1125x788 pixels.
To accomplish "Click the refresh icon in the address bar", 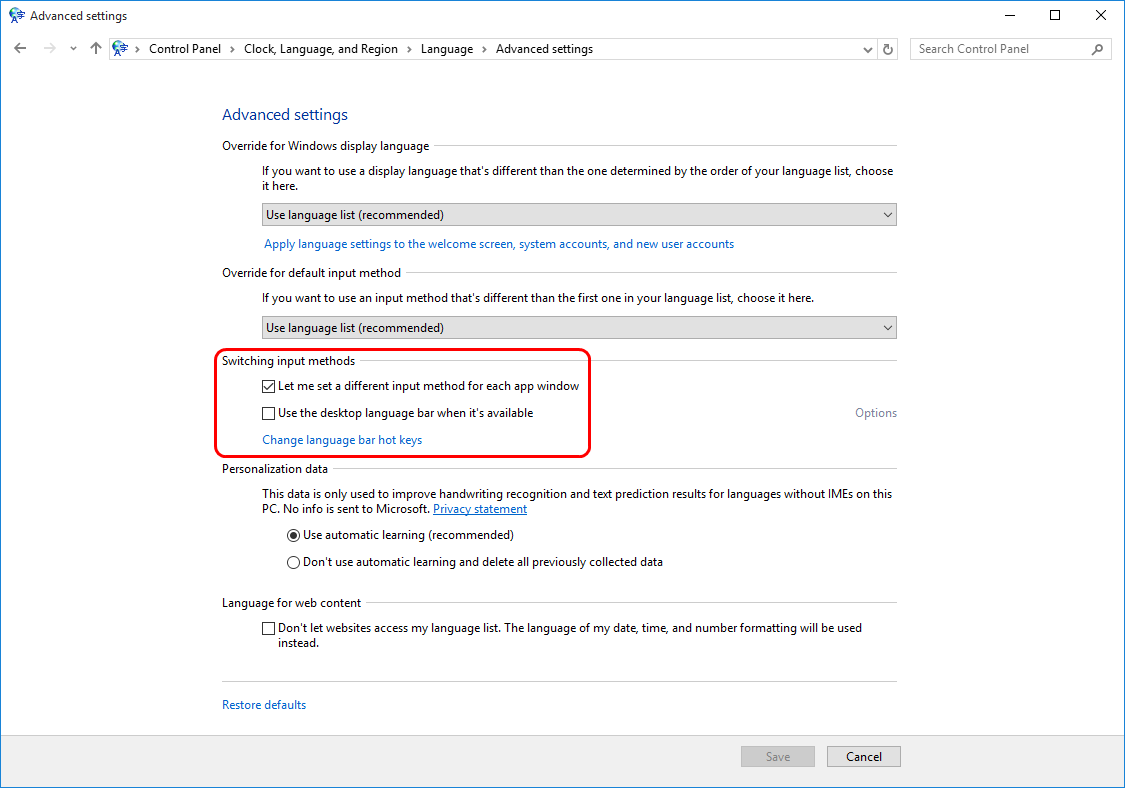I will [888, 48].
